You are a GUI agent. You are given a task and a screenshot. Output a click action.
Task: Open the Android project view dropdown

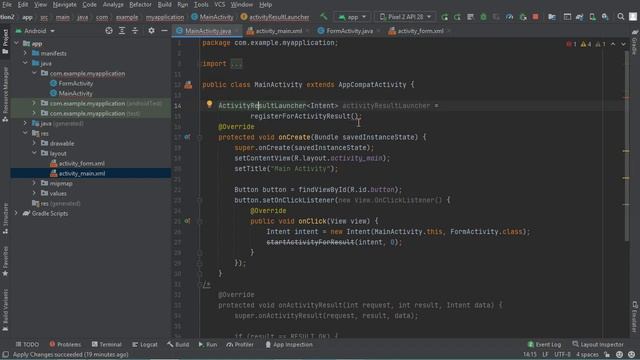tap(35, 31)
